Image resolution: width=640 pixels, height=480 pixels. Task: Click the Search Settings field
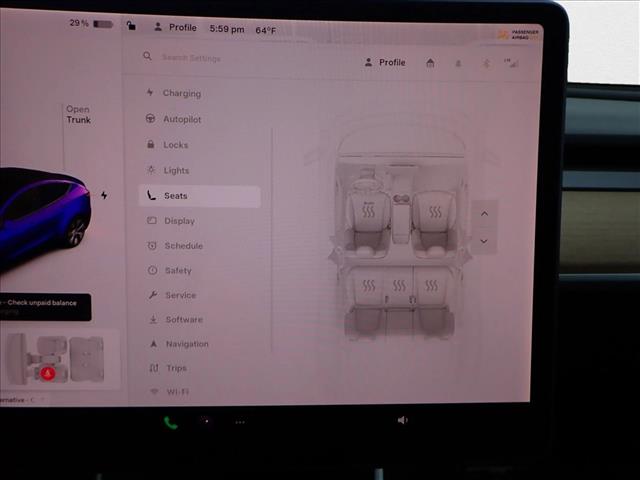tap(191, 58)
